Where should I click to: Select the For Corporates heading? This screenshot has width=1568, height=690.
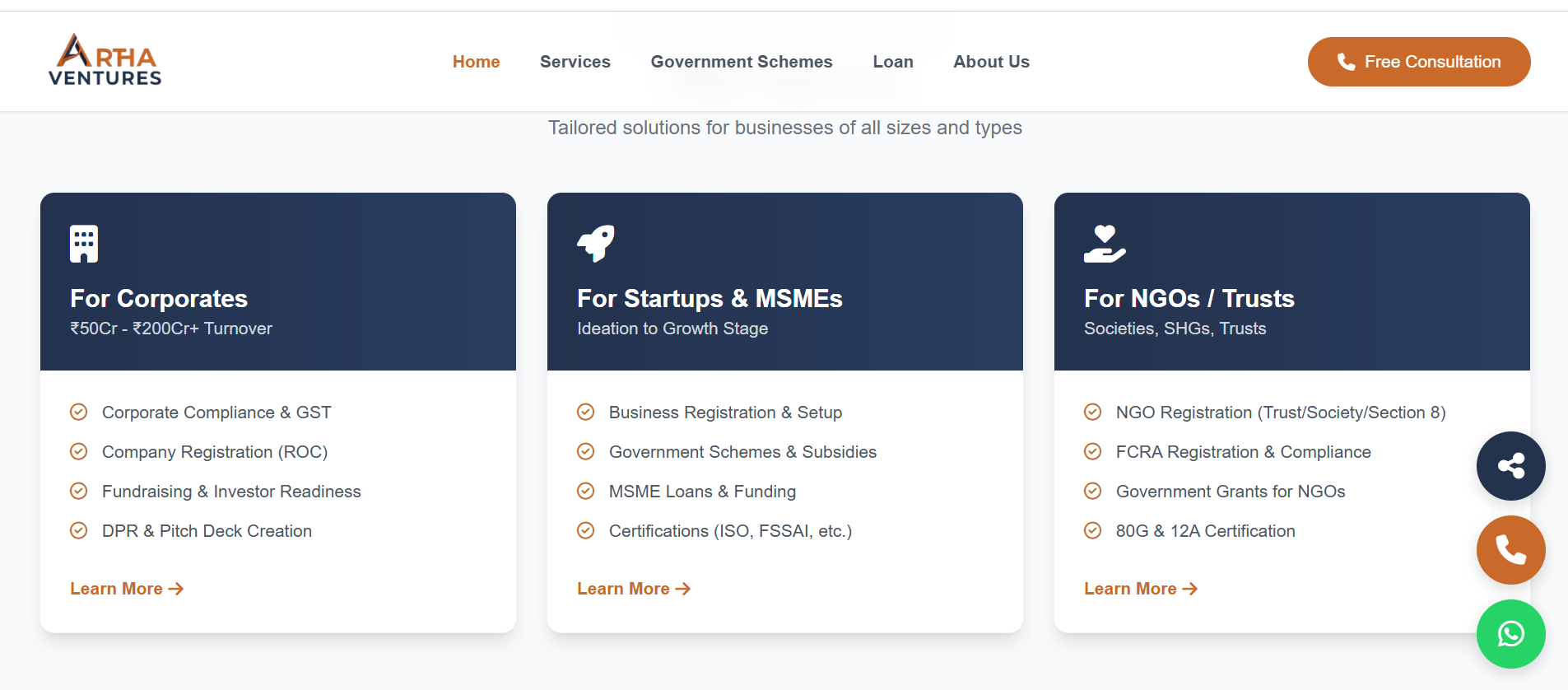[x=159, y=298]
